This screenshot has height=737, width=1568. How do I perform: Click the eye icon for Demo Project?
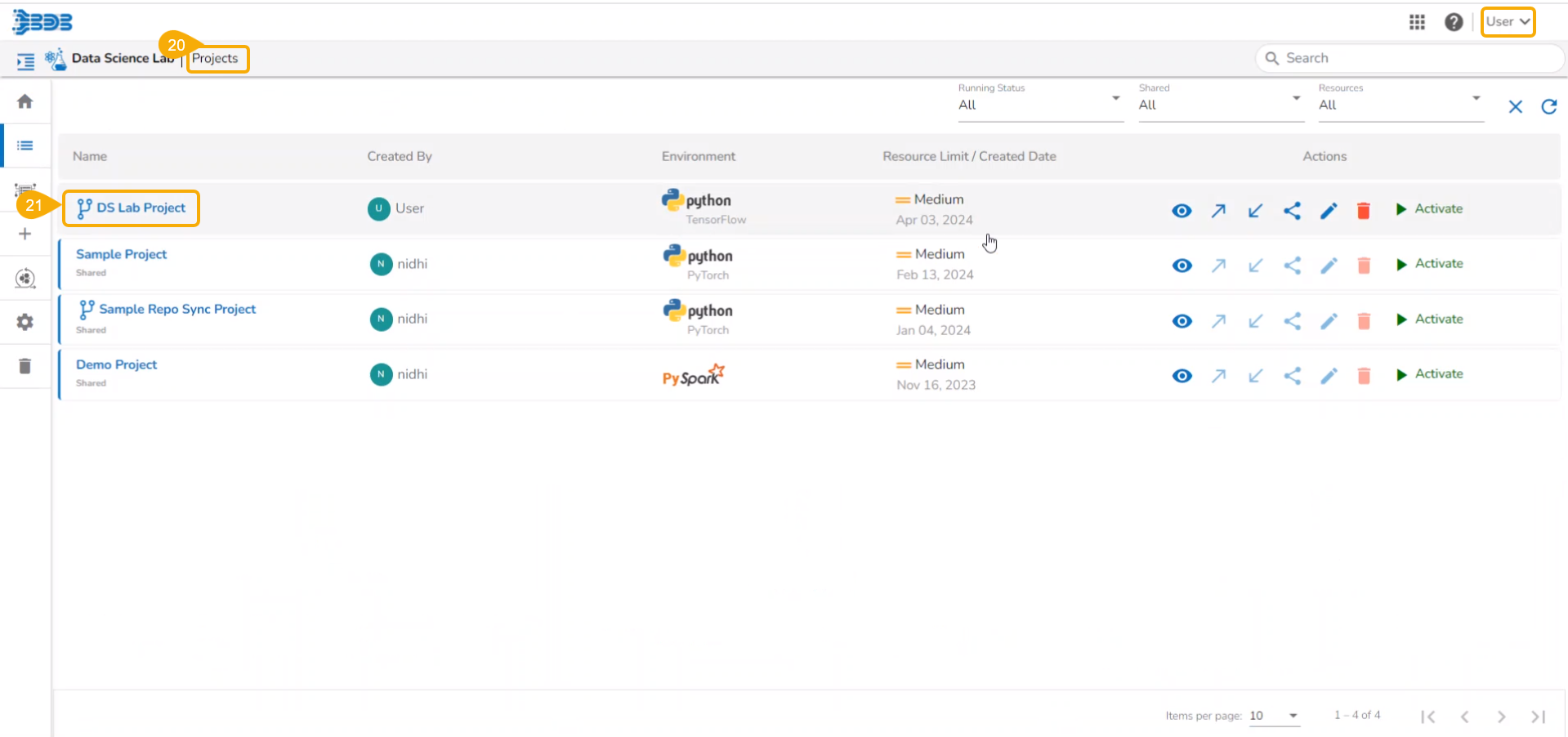1182,376
